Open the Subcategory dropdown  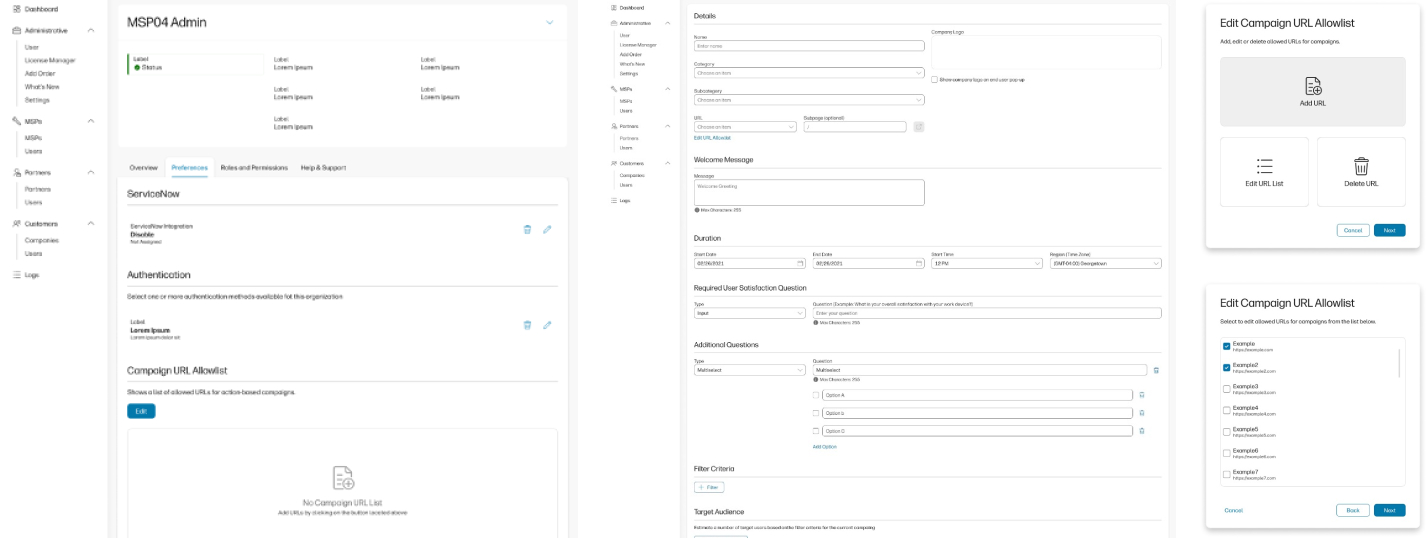tap(808, 100)
